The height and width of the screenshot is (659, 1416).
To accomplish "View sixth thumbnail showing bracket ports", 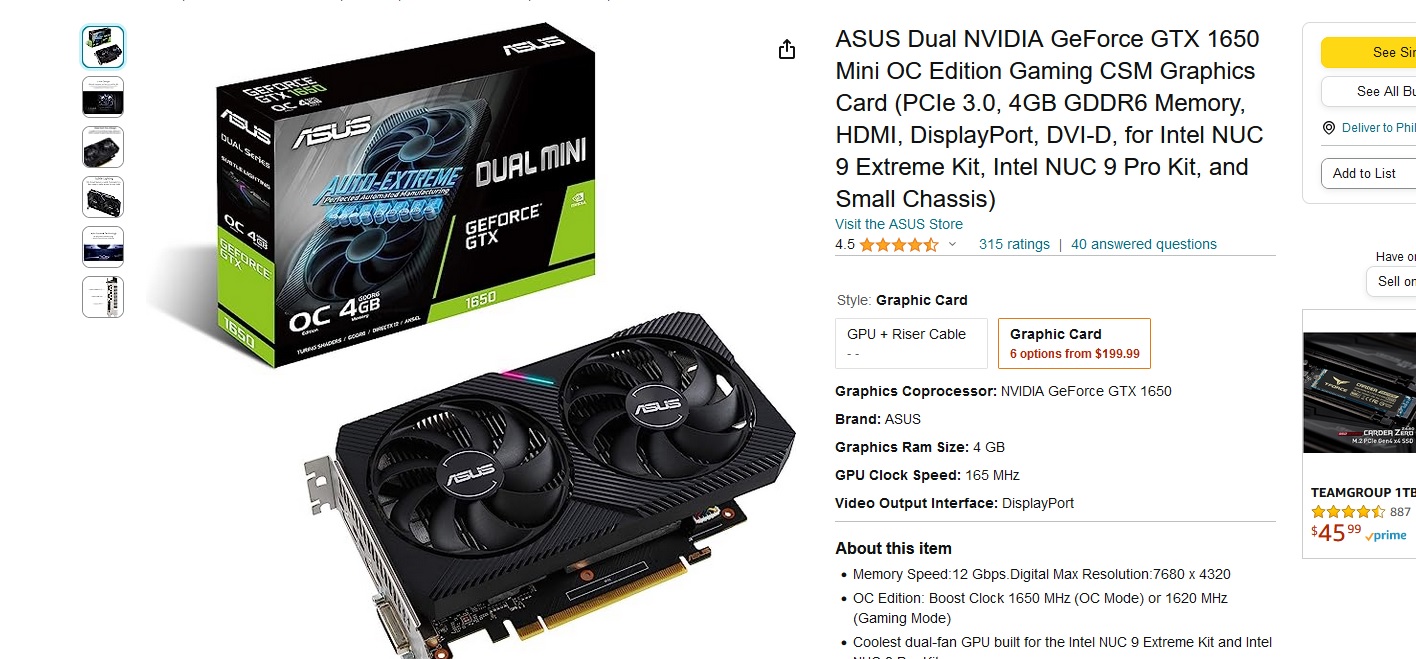I will 103,297.
